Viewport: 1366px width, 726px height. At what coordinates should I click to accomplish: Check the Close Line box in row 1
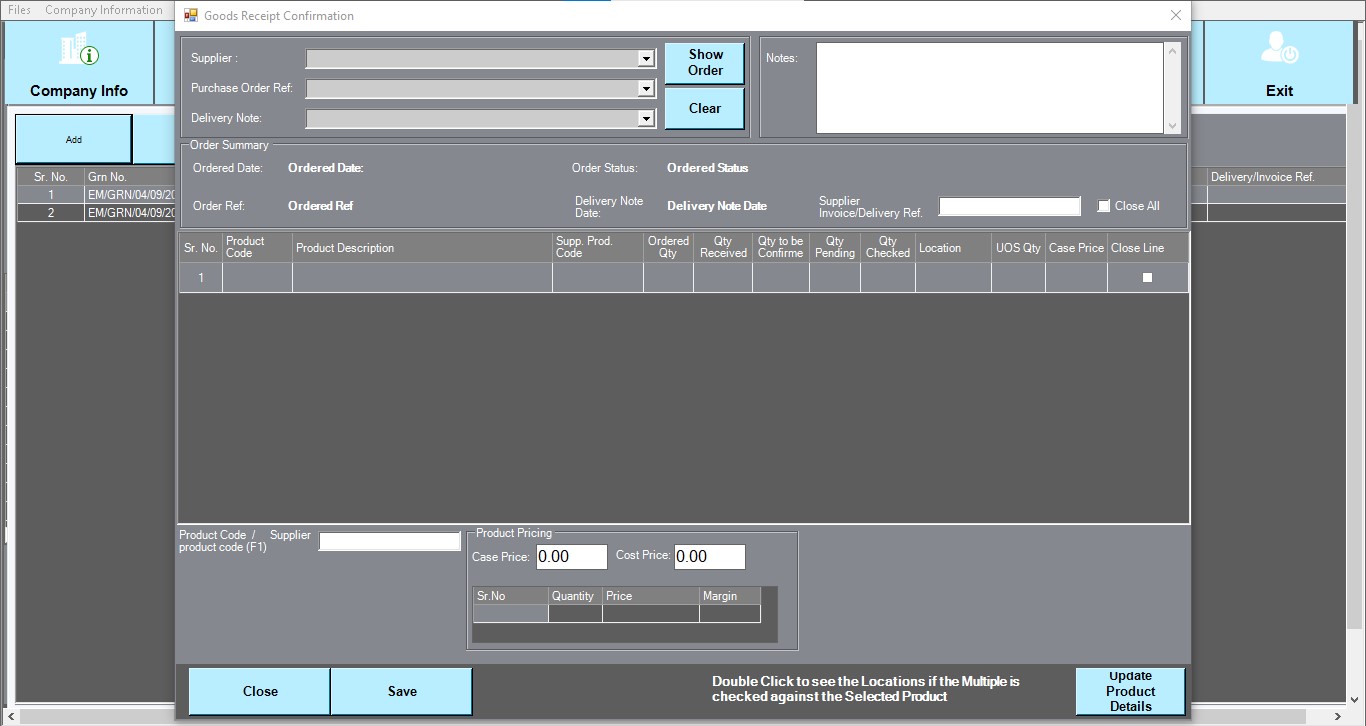point(1147,278)
